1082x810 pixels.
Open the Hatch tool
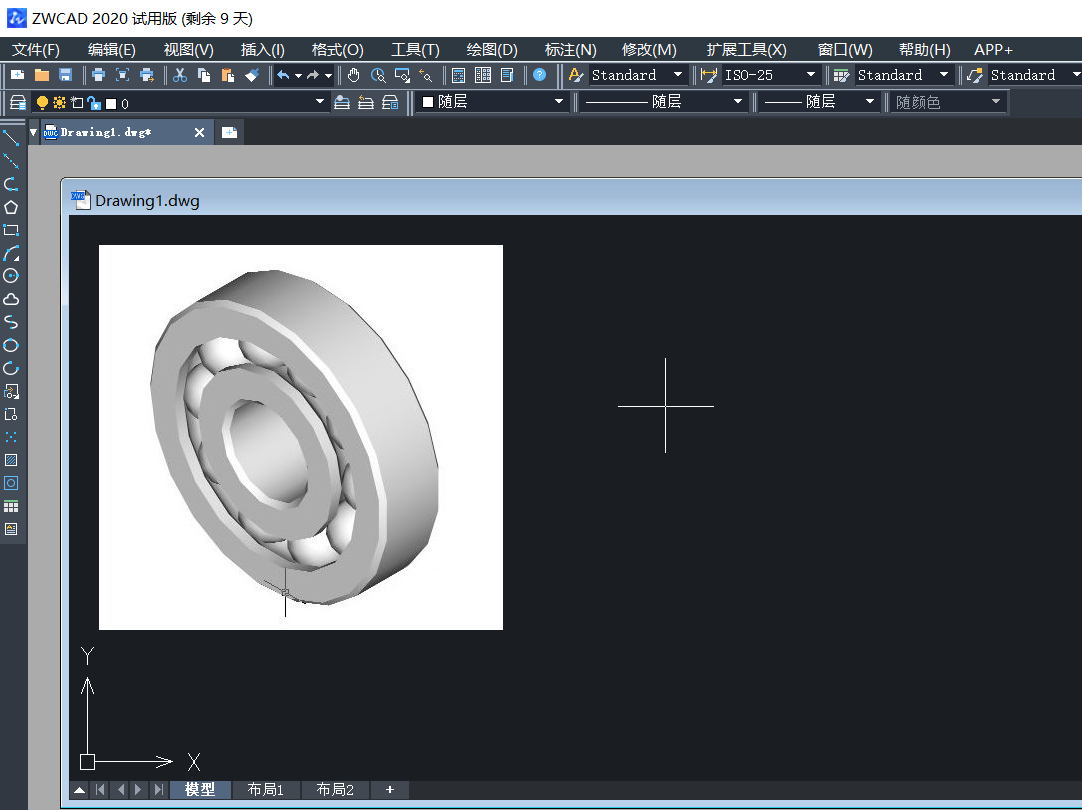pos(11,459)
